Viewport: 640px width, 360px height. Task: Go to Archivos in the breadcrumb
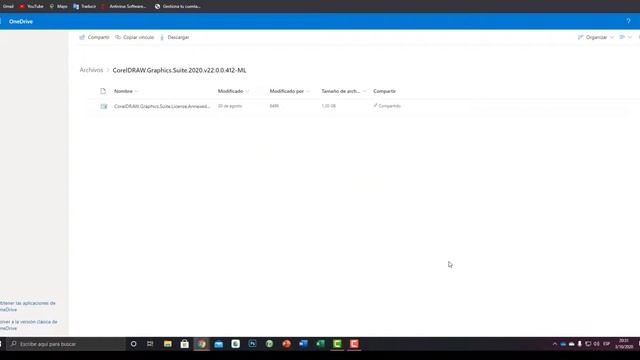point(91,70)
